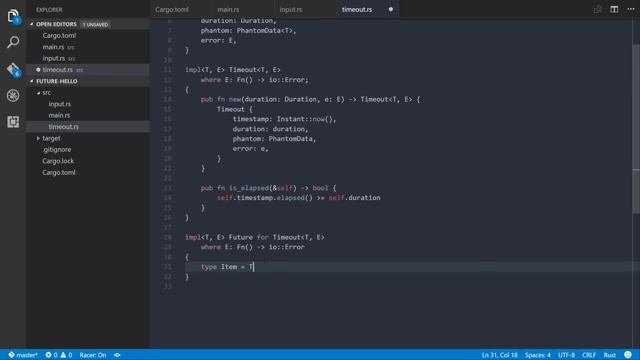Viewport: 640px width, 360px height.
Task: Click line number 31 in gutter
Action: pos(168,267)
